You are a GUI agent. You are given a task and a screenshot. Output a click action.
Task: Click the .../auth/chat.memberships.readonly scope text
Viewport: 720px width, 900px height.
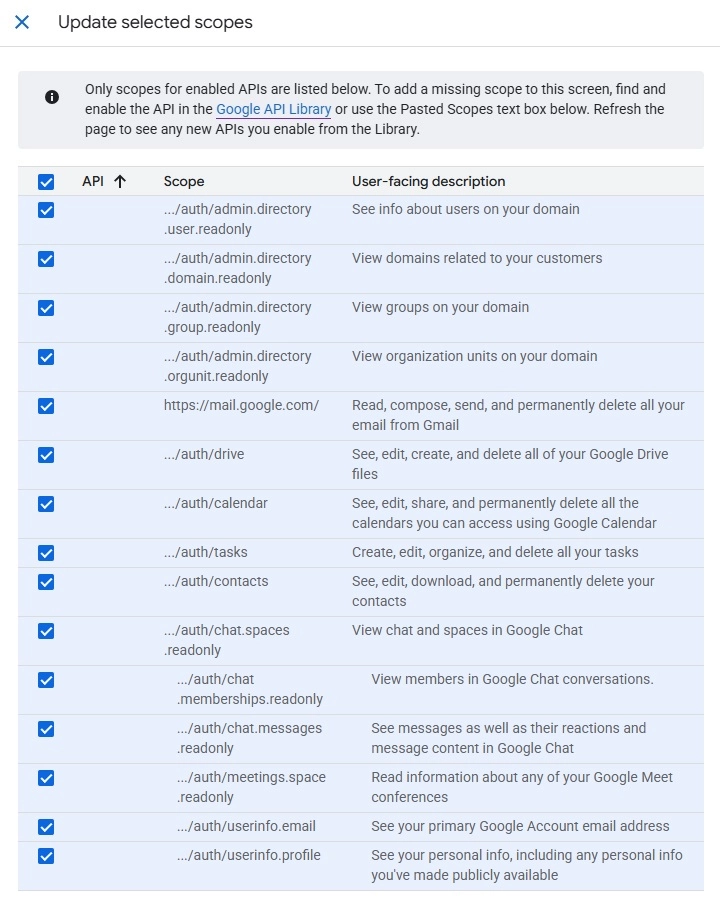click(250, 689)
